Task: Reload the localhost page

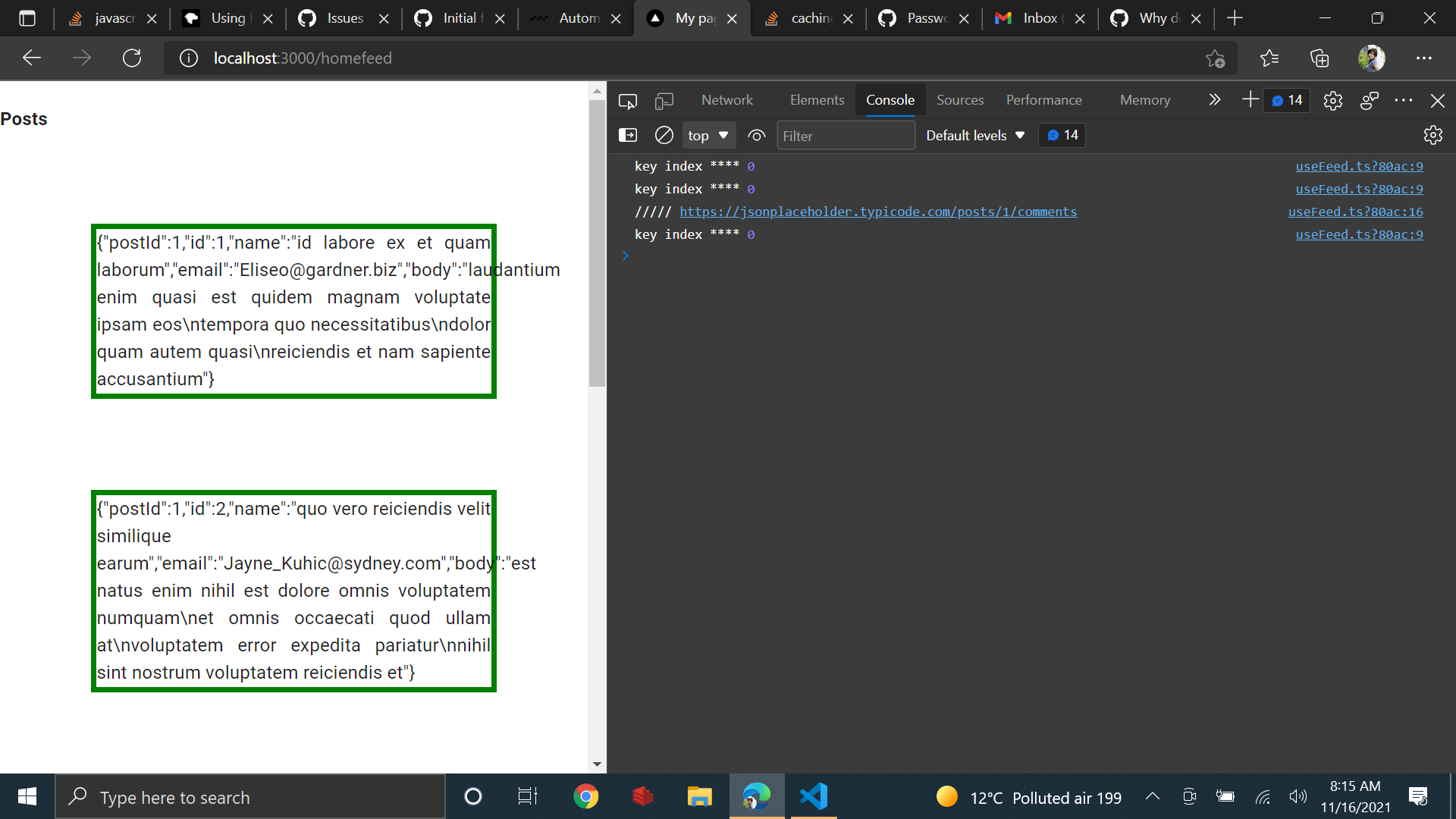Action: click(x=132, y=58)
